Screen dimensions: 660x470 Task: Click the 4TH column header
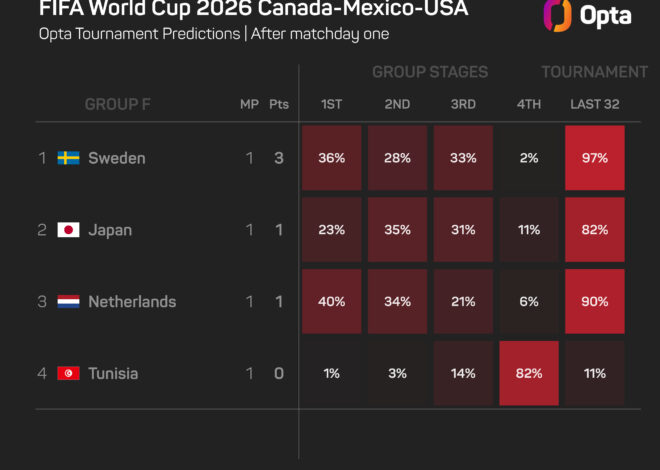tap(529, 104)
